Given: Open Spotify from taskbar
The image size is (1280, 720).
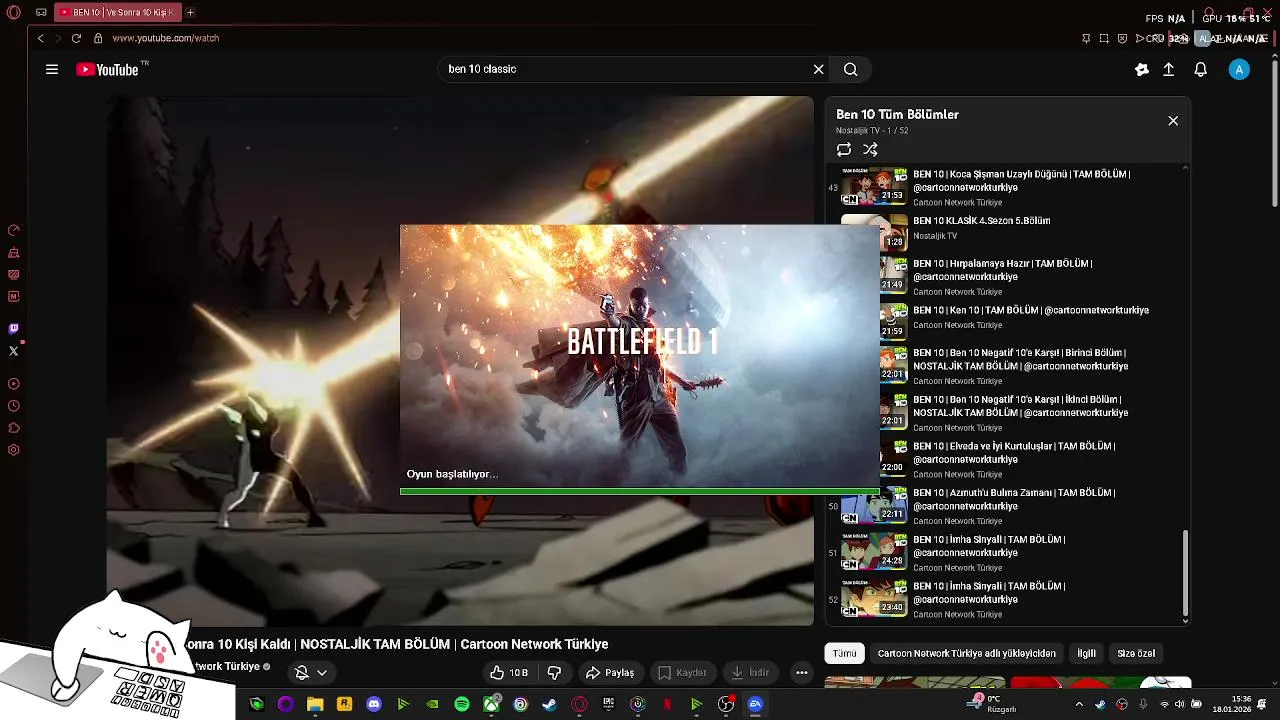Looking at the screenshot, I should tap(462, 704).
